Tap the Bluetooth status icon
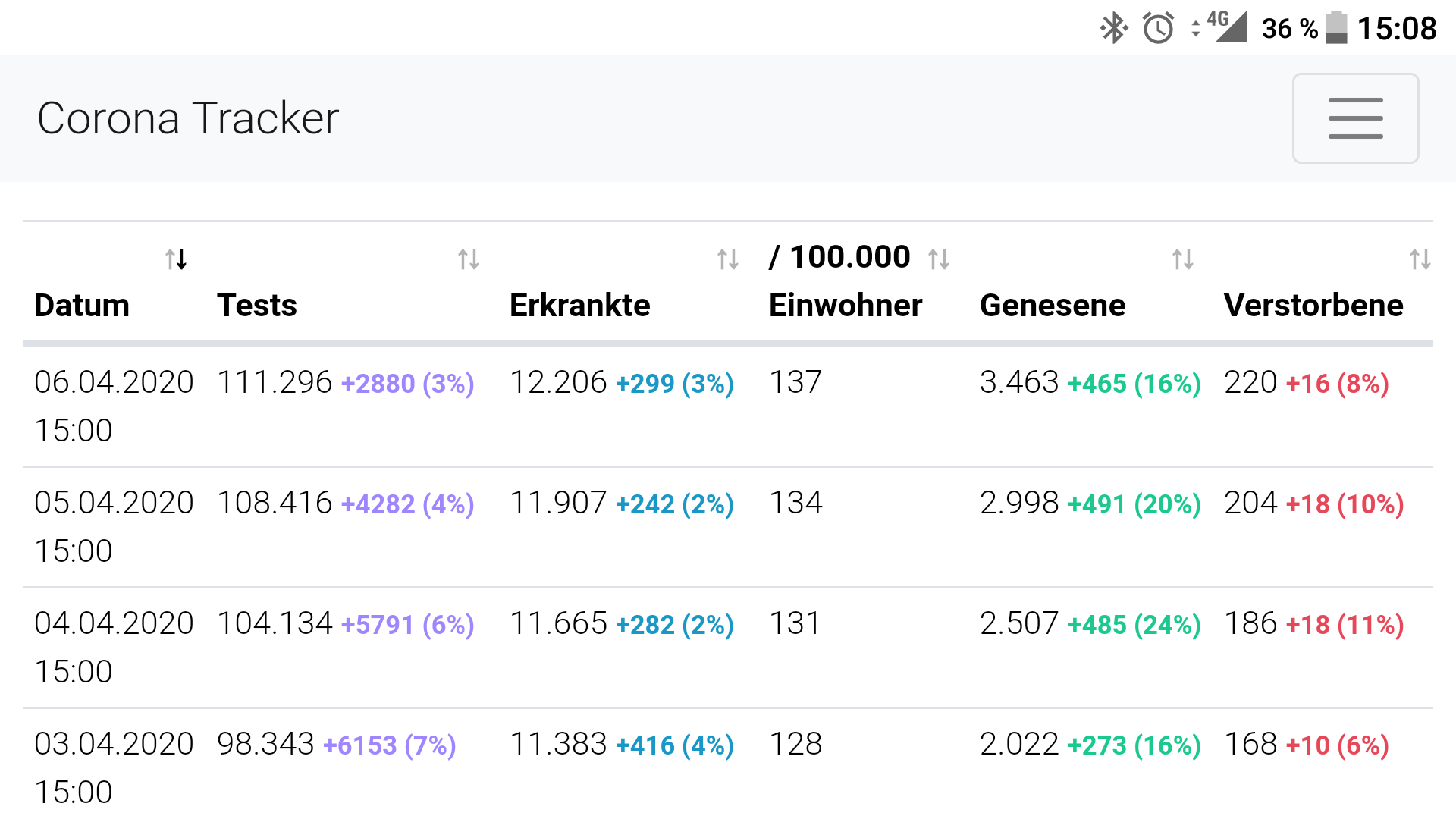1456x819 pixels. point(1113,28)
